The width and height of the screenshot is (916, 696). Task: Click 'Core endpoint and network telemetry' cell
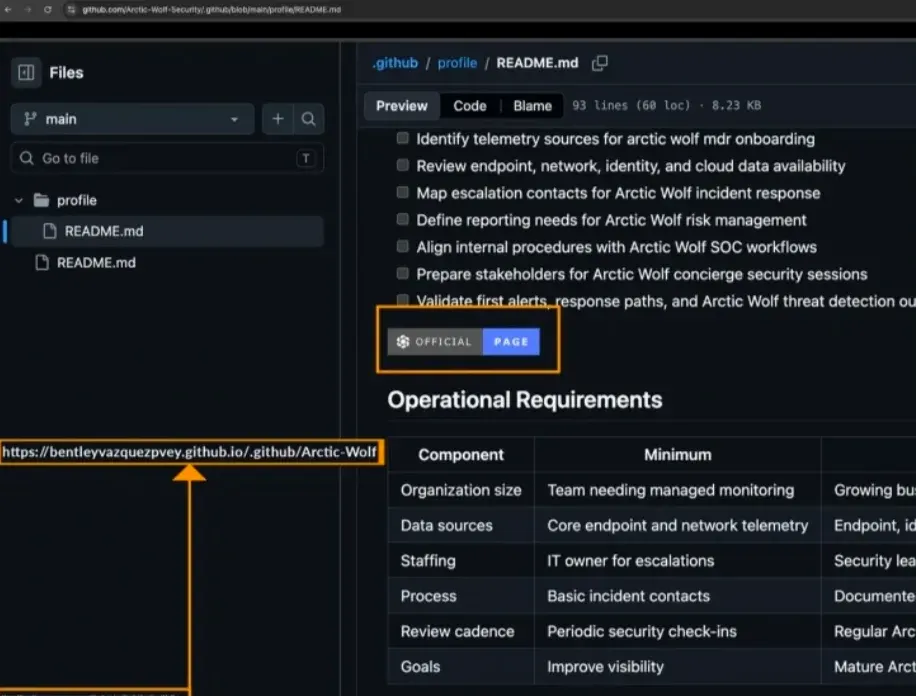[x=678, y=525]
